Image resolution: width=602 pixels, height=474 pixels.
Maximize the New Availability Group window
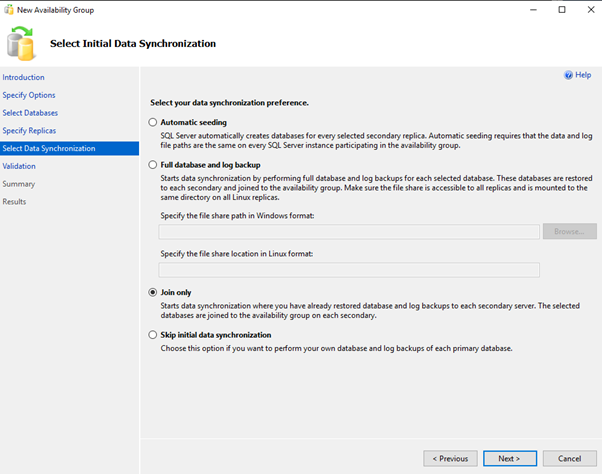561,10
